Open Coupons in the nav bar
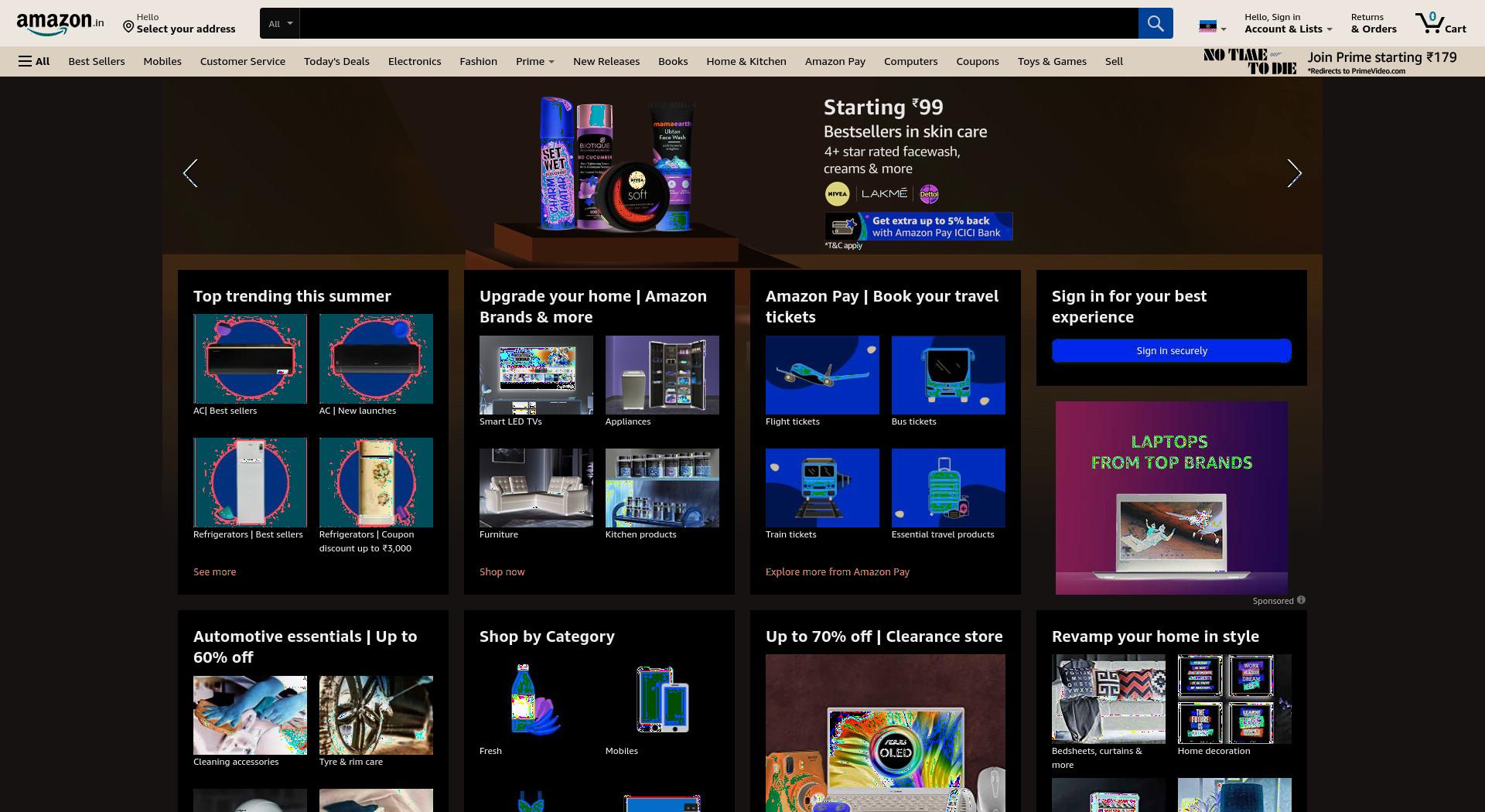Viewport: 1485px width, 812px height. (x=978, y=61)
